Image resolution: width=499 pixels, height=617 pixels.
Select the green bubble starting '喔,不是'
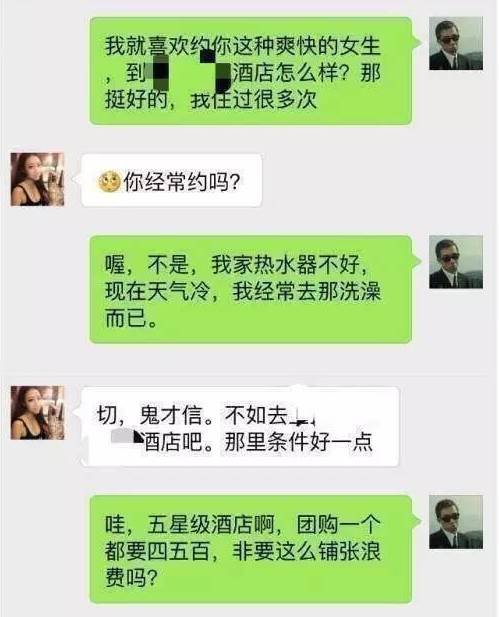pos(251,289)
